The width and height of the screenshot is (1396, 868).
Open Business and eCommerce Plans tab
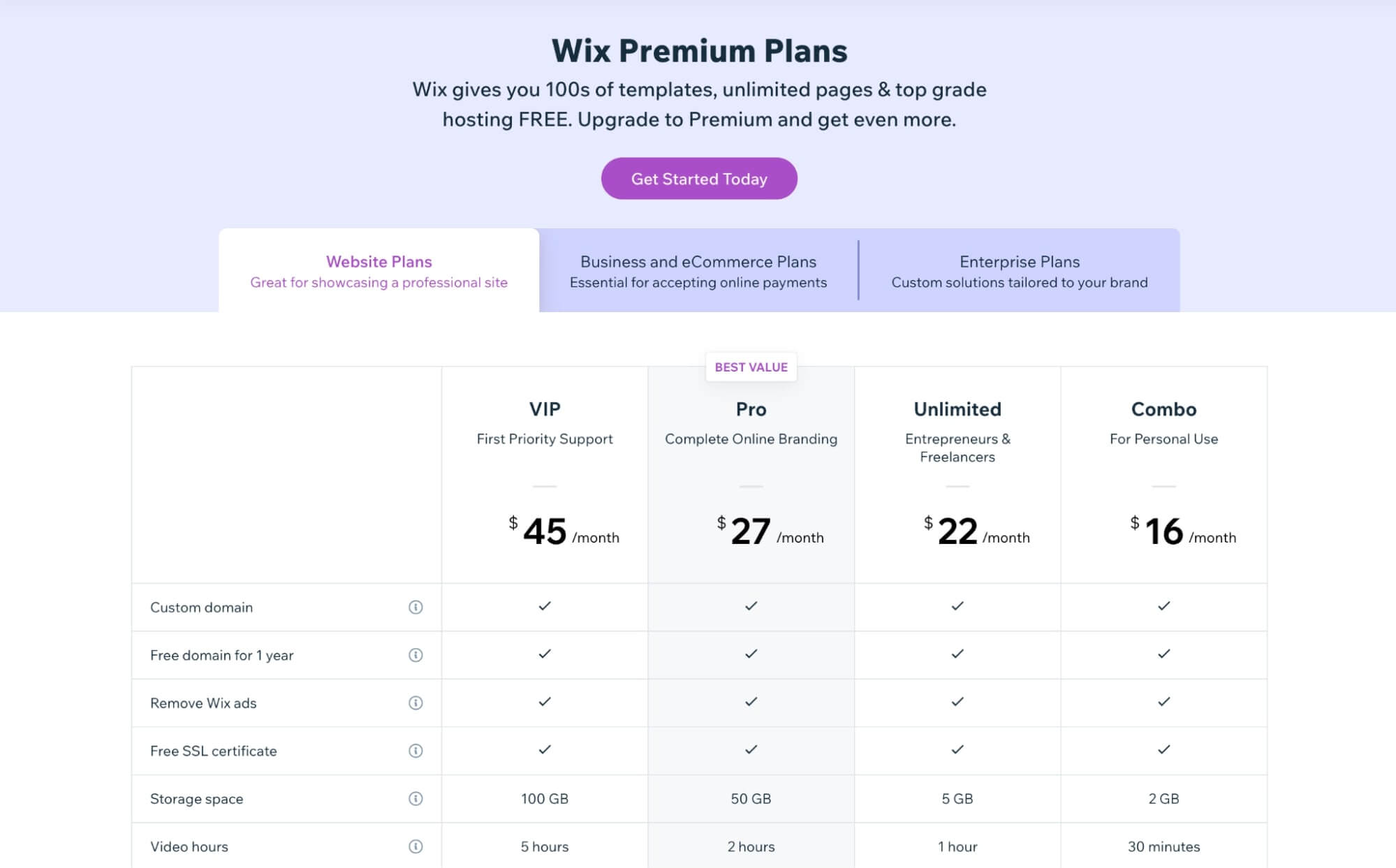(698, 271)
